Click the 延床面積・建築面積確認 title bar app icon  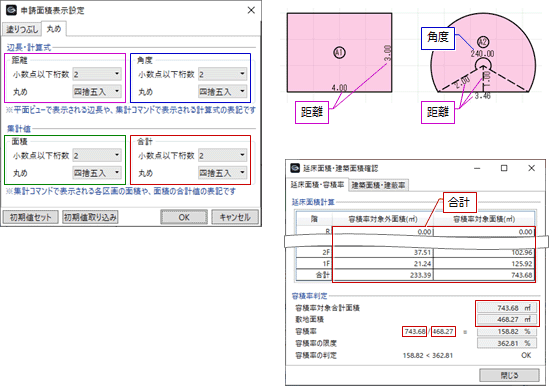(295, 168)
